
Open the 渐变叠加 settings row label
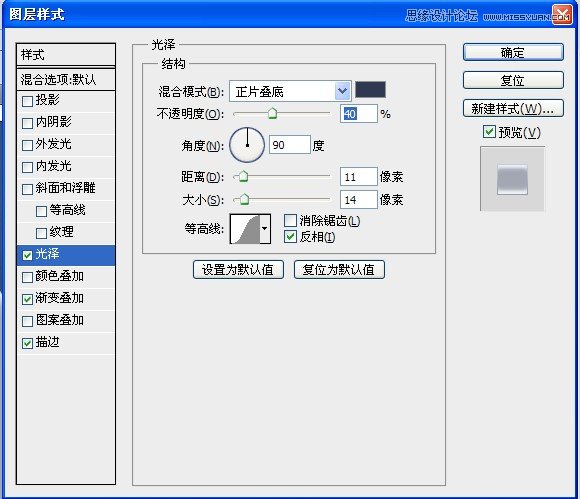(x=60, y=298)
